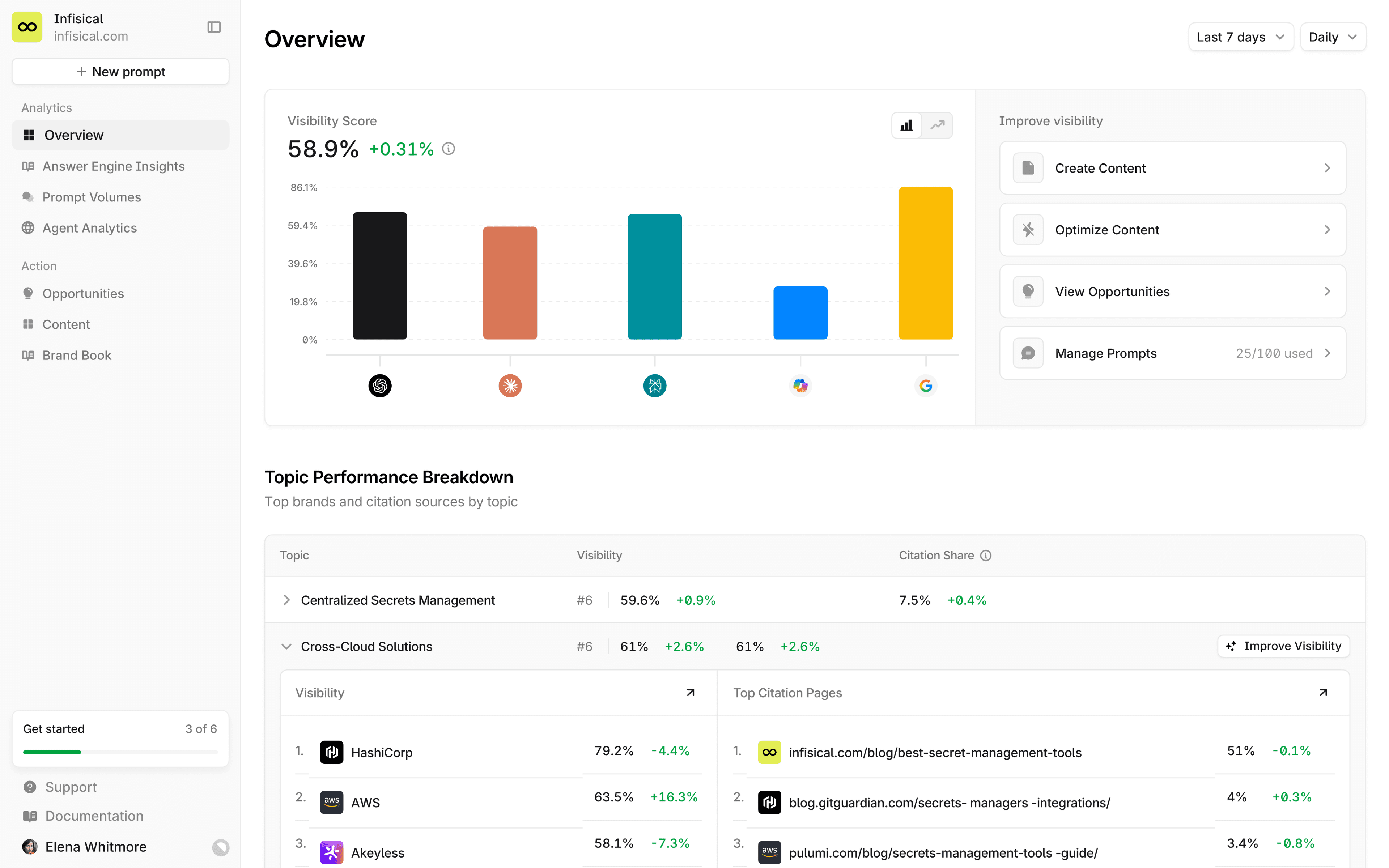Go to Prompt Volumes page
Viewport: 1389px width, 868px height.
(x=91, y=197)
